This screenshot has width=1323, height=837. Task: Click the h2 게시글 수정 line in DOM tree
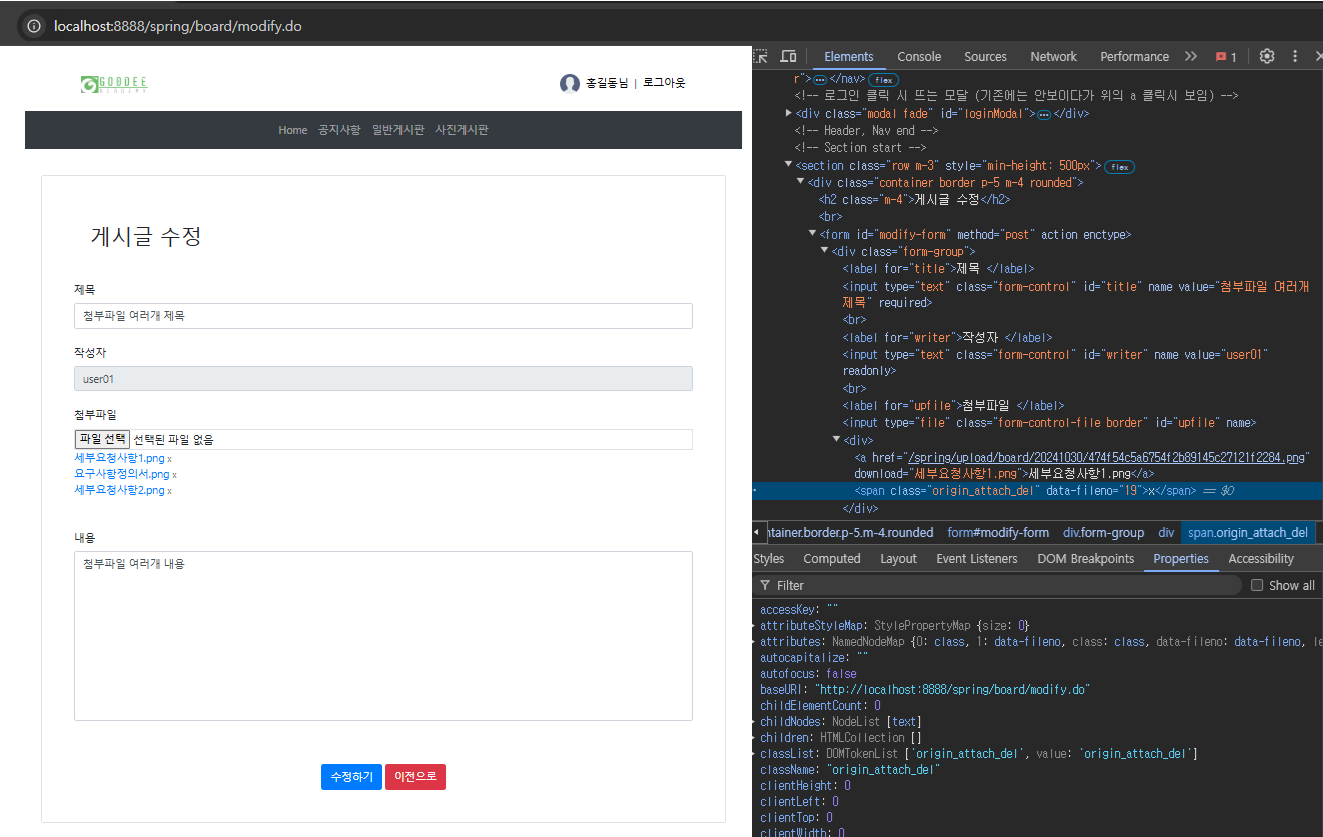[x=914, y=199]
